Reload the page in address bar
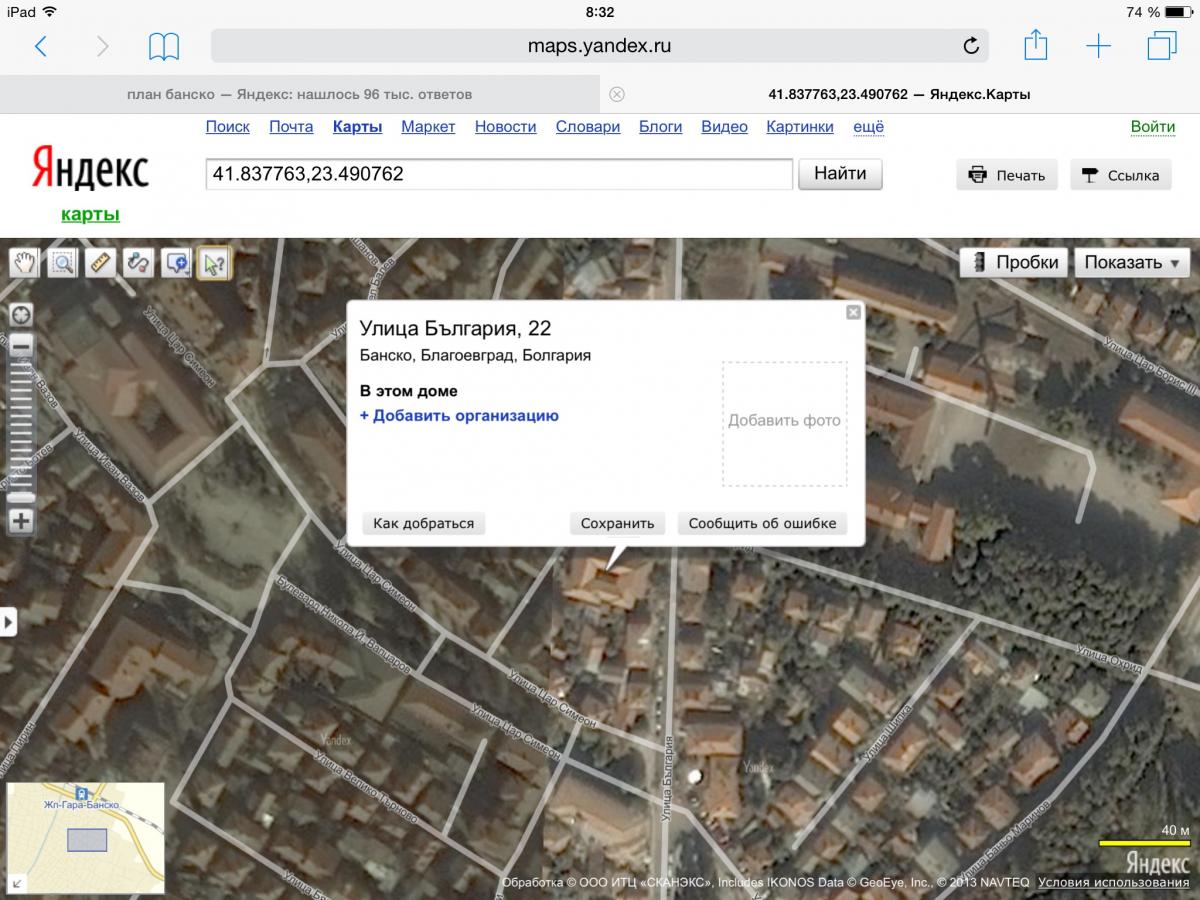This screenshot has width=1200, height=900. [x=970, y=46]
